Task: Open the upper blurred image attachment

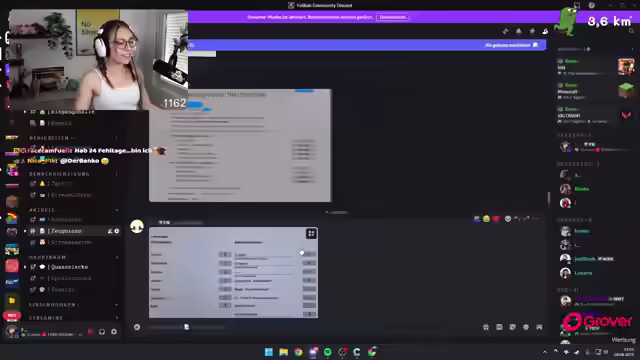Action: pyautogui.click(x=240, y=145)
